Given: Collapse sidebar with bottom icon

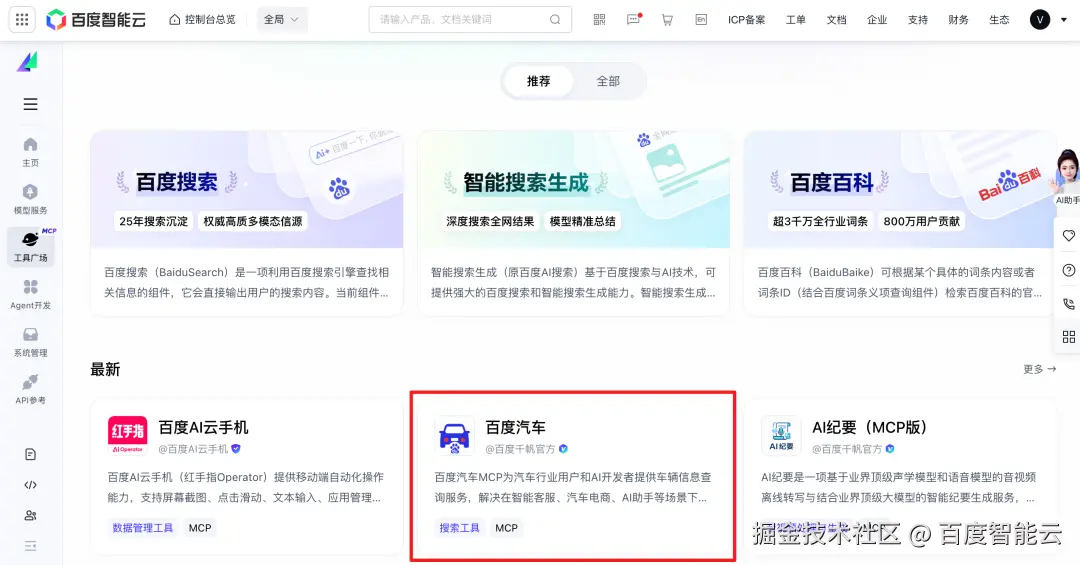Looking at the screenshot, I should point(30,546).
